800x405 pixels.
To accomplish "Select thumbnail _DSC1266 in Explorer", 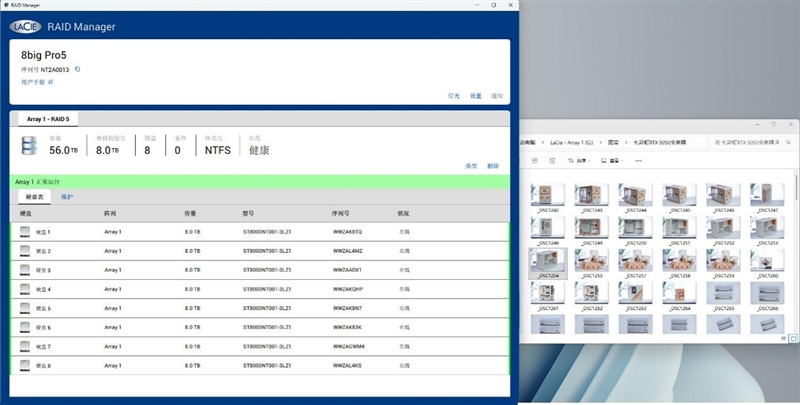I will 767,296.
